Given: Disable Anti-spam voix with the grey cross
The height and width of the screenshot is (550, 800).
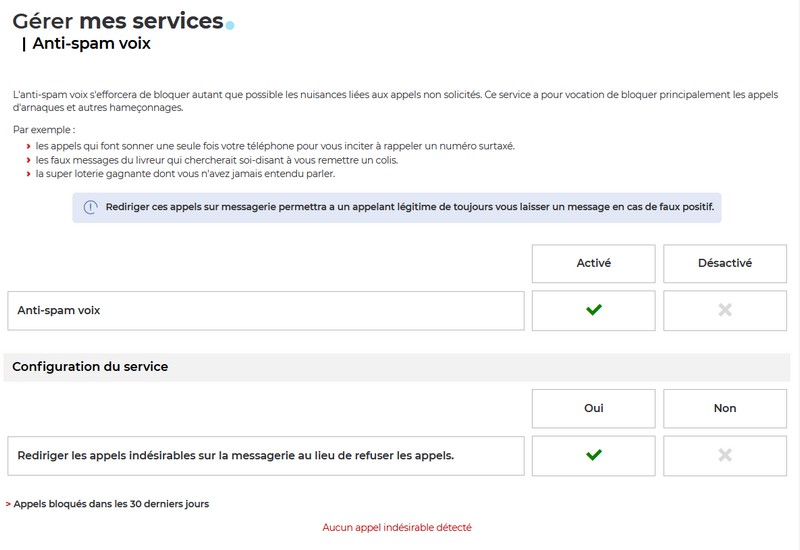Looking at the screenshot, I should [725, 310].
